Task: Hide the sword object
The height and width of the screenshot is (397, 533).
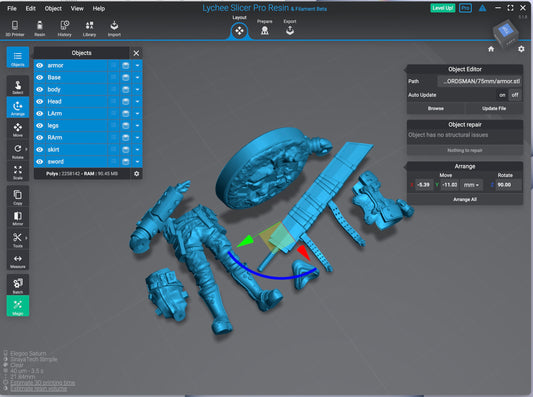Action: [x=40, y=162]
